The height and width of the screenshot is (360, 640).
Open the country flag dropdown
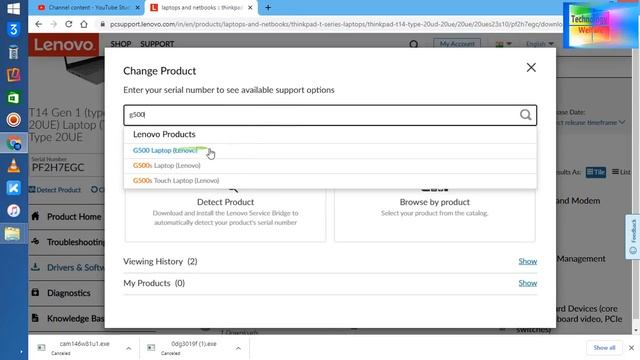(x=503, y=44)
